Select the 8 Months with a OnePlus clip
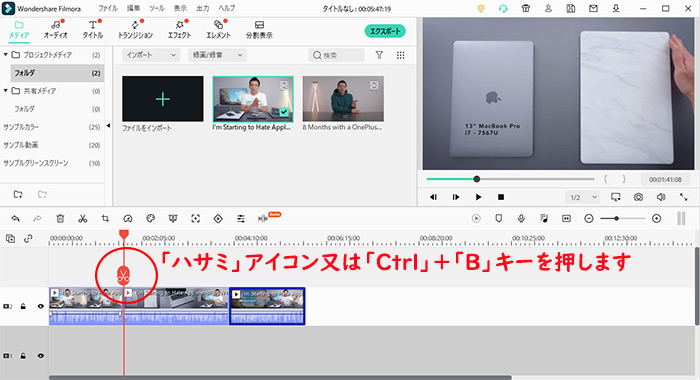700x380 pixels. [343, 99]
